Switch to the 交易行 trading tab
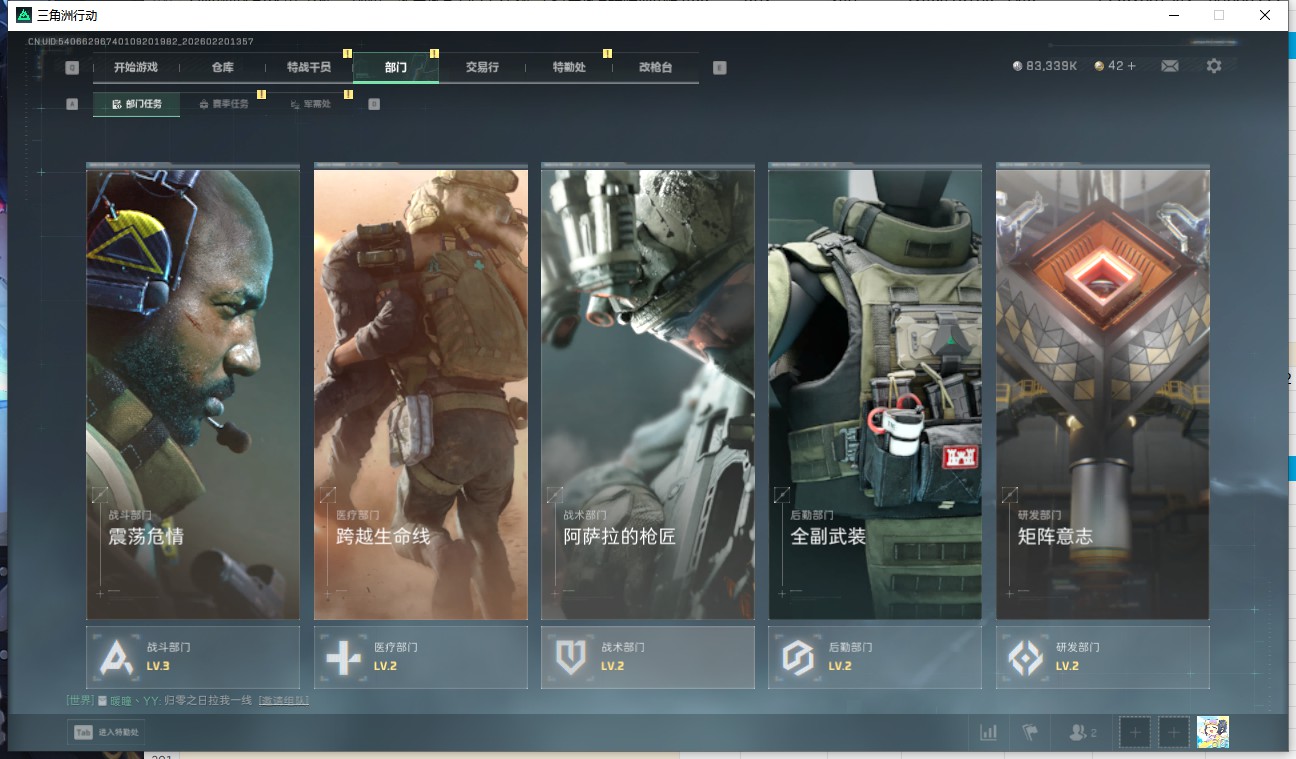This screenshot has height=759, width=1296. (482, 67)
